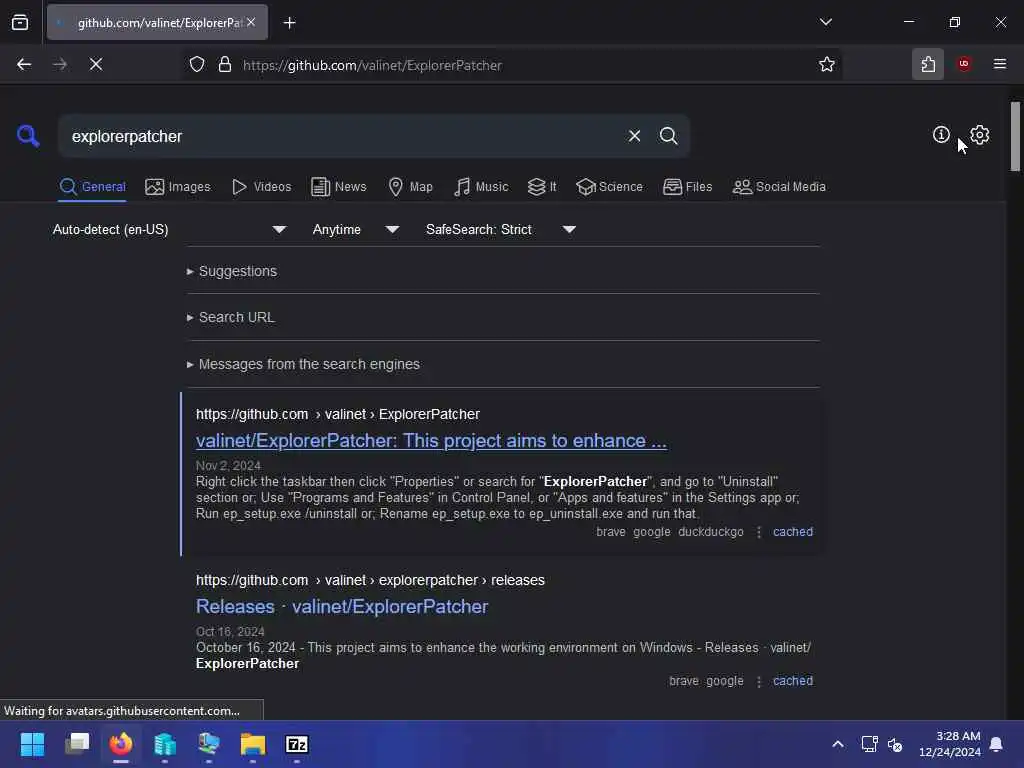1024x768 pixels.
Task: Click the network tray icon
Action: 869,744
